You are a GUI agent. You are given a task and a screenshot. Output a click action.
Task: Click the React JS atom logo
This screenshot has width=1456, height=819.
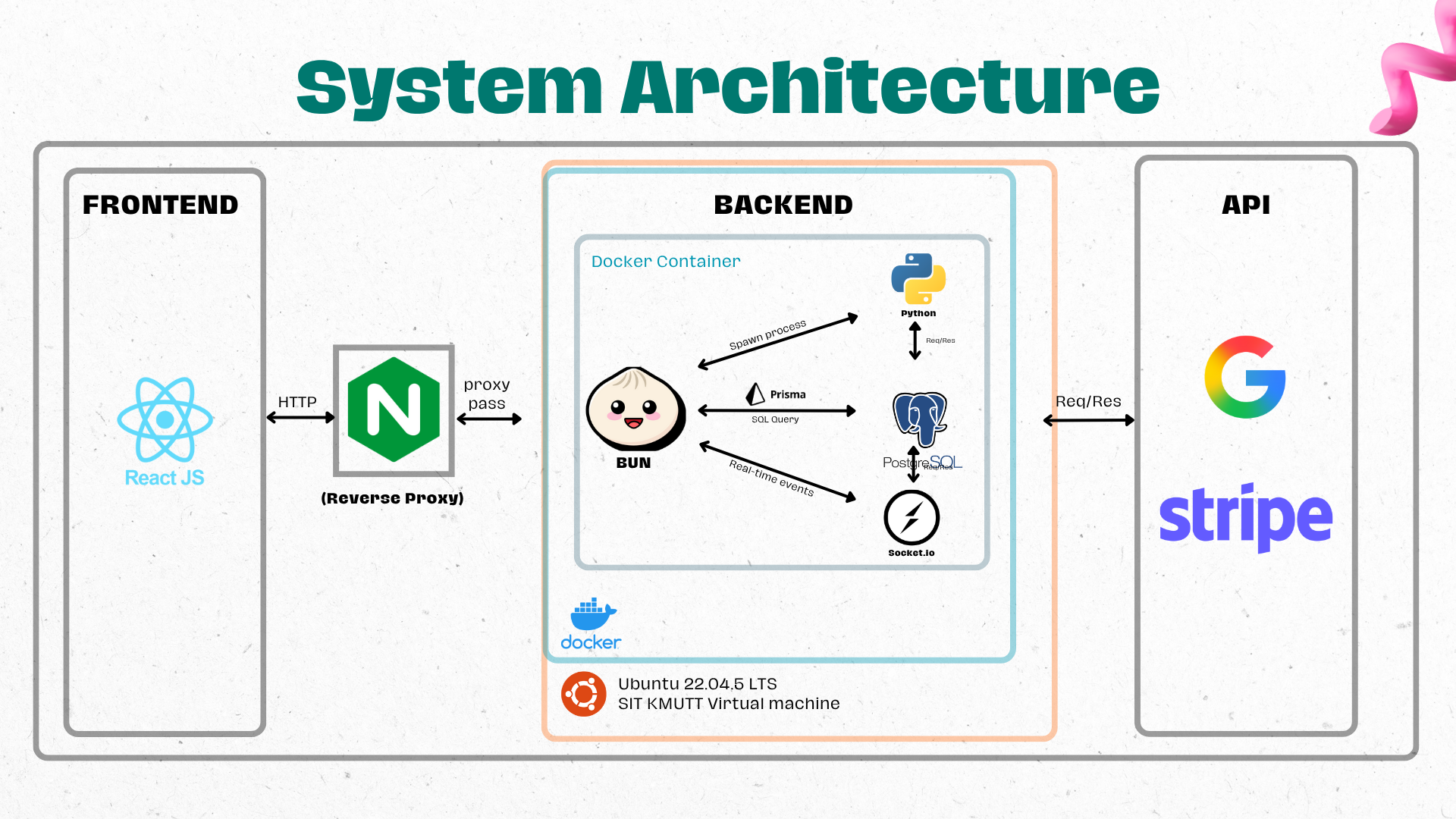[165, 419]
